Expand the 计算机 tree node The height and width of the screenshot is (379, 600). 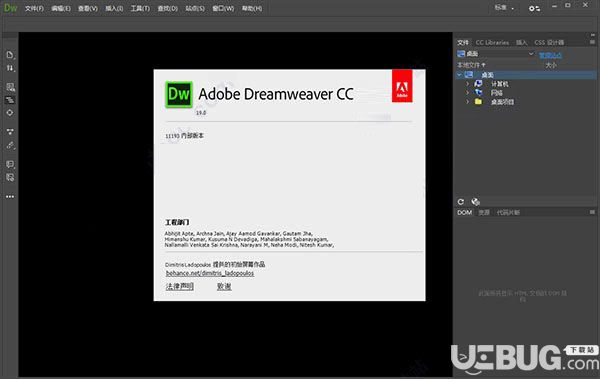click(x=468, y=84)
